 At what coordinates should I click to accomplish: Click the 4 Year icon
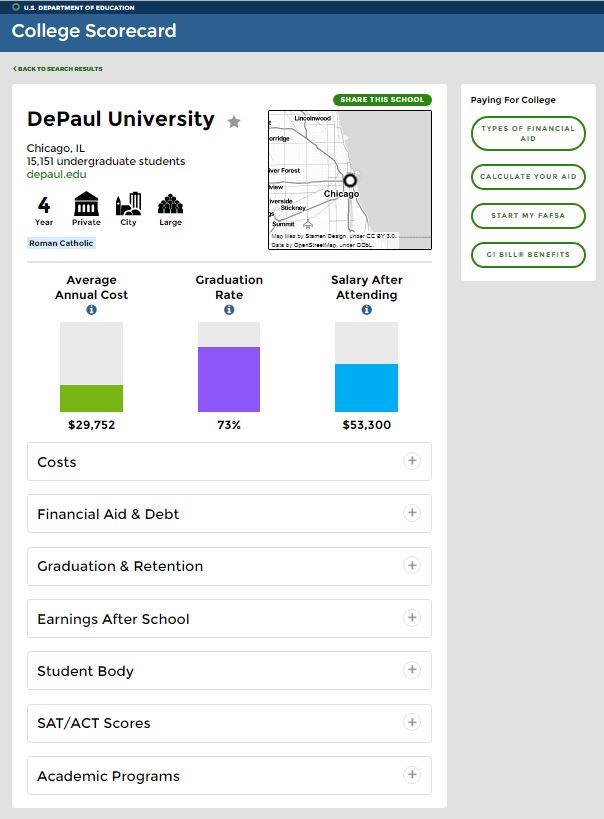point(44,210)
